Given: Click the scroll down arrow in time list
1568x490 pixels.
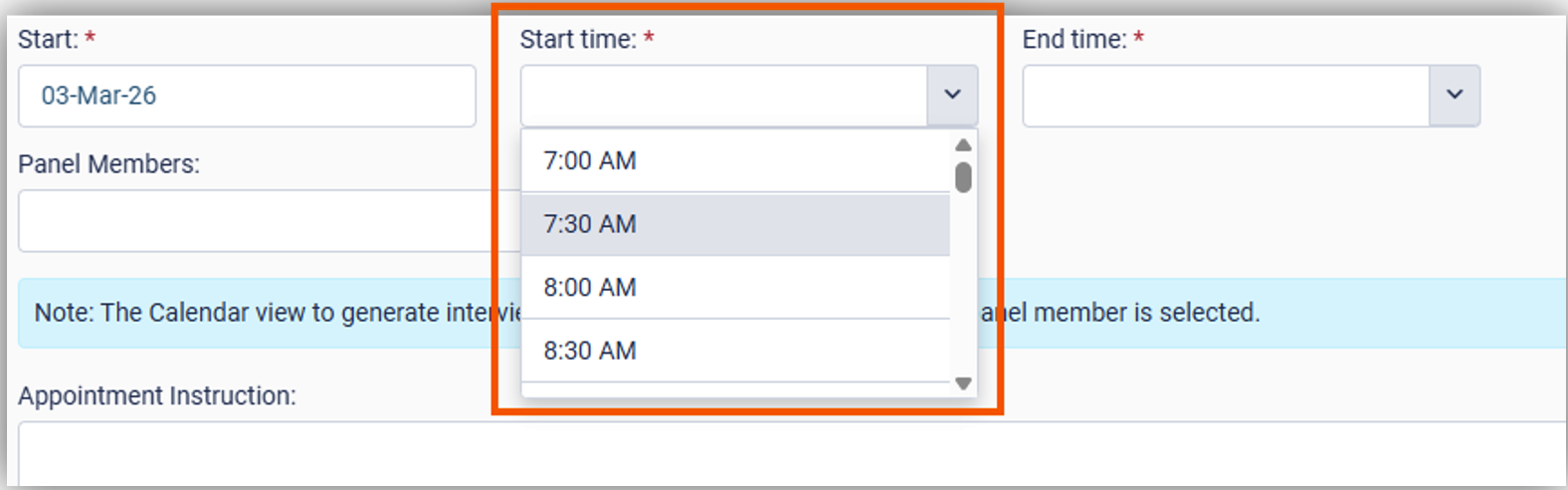Looking at the screenshot, I should coord(963,383).
